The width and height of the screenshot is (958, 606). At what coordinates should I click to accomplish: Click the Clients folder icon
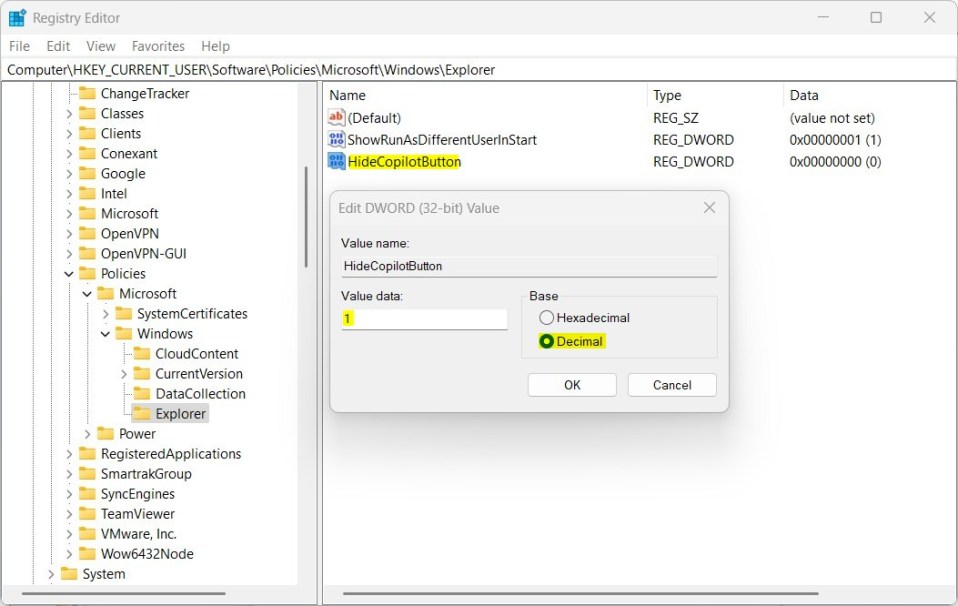click(87, 133)
